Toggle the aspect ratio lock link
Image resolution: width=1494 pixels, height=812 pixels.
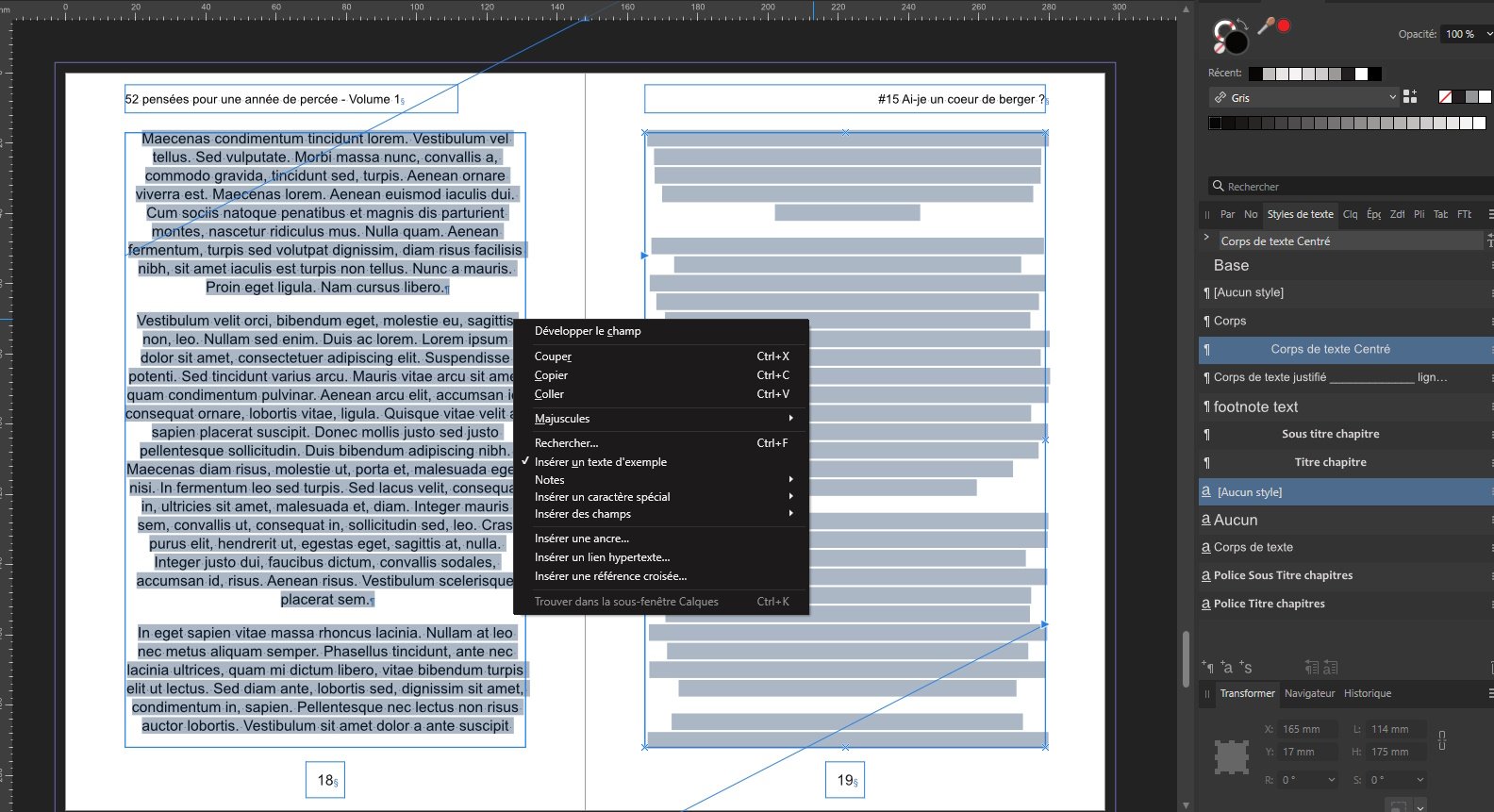[x=1442, y=740]
